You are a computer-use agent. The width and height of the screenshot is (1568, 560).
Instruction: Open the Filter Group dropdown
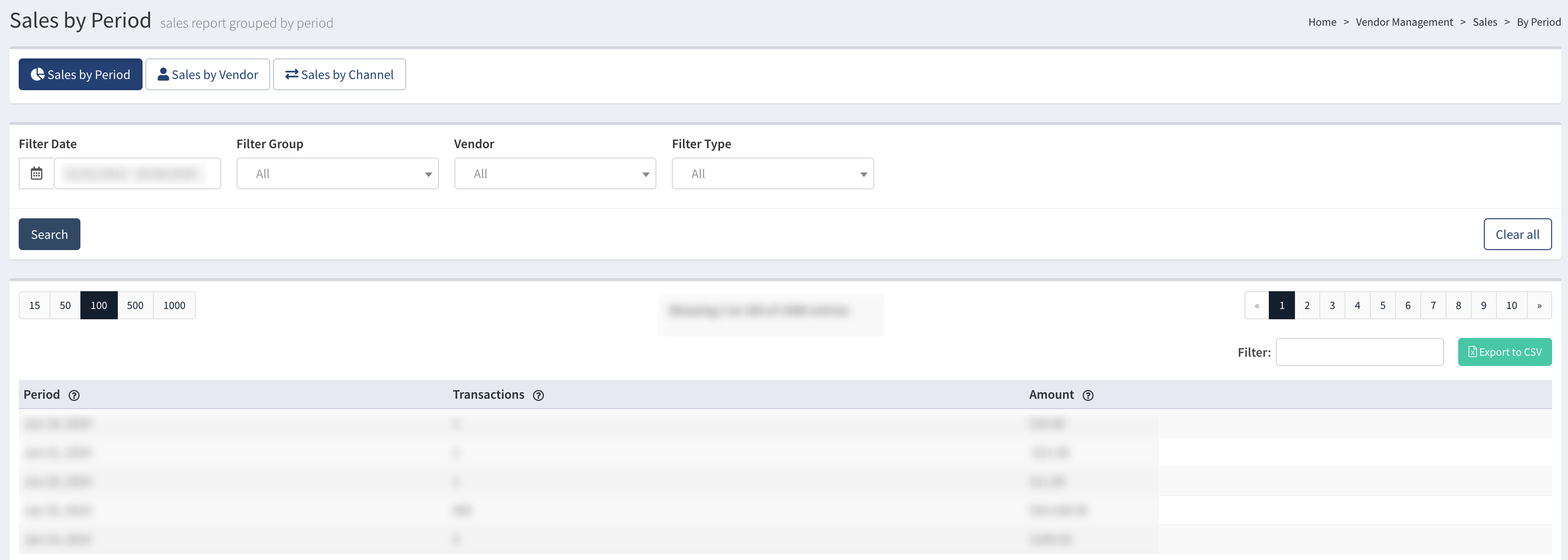click(x=337, y=173)
